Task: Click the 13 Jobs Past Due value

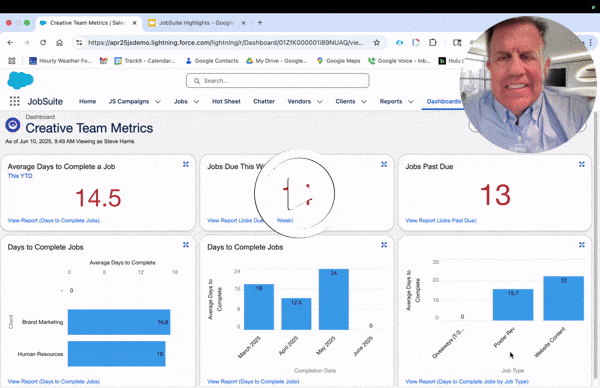Action: click(x=495, y=195)
